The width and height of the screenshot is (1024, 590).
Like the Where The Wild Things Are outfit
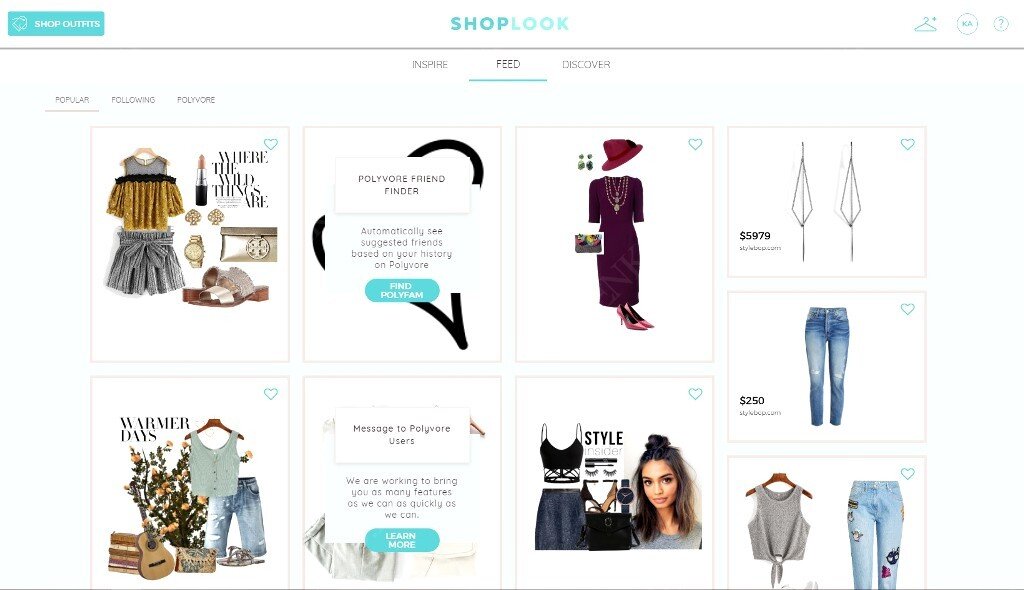(x=271, y=144)
